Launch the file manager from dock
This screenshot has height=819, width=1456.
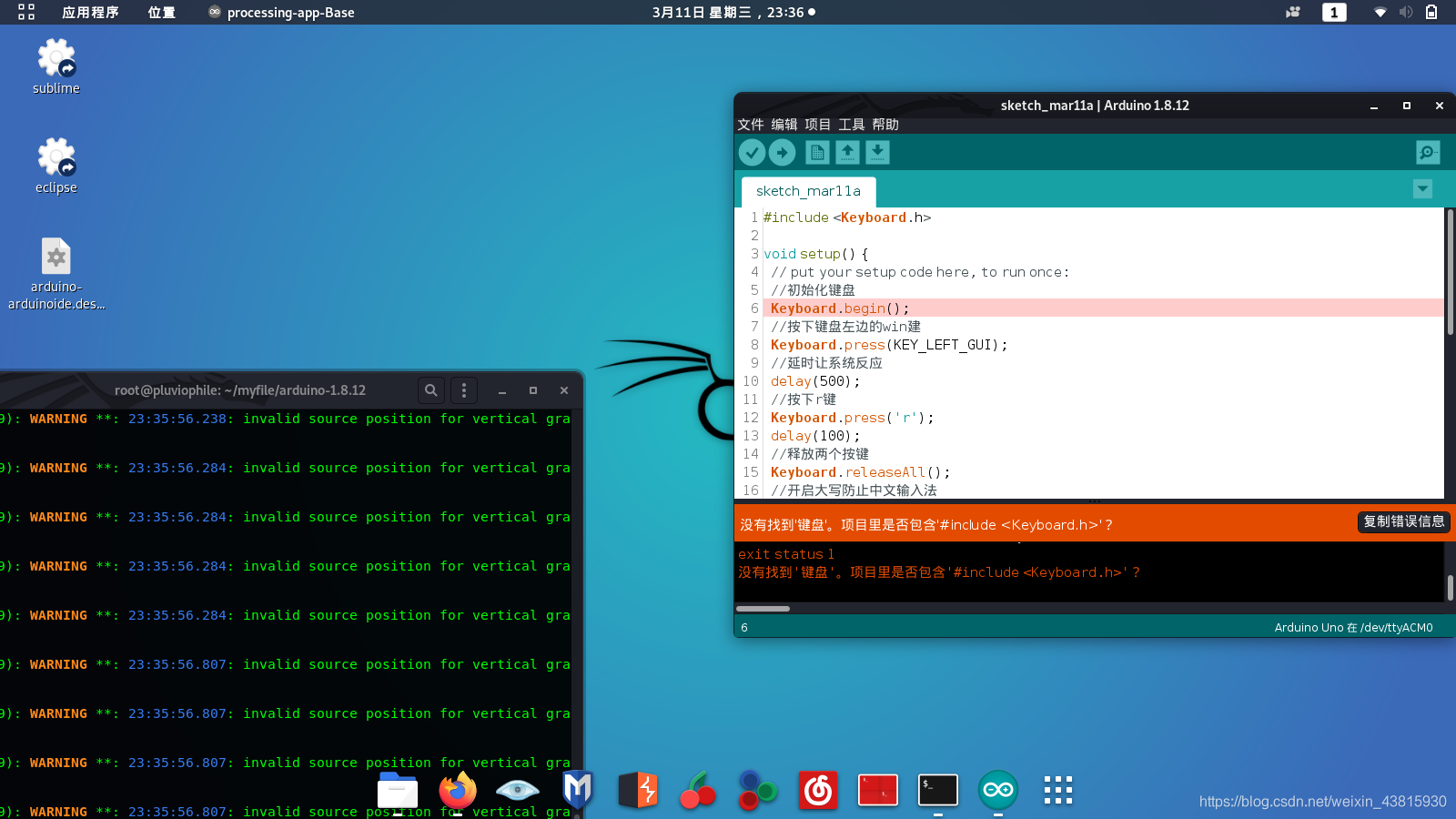398,790
